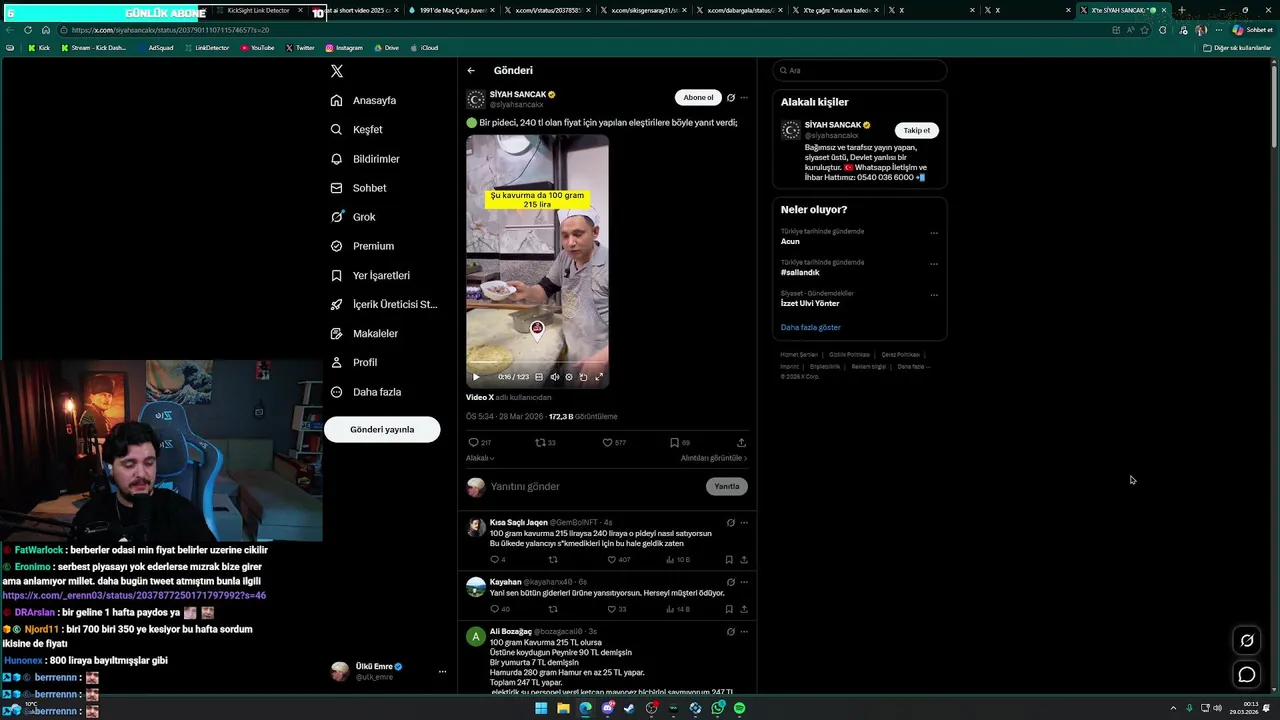This screenshot has width=1280, height=720.
Task: Share Kayahan's reply
Action: (744, 609)
